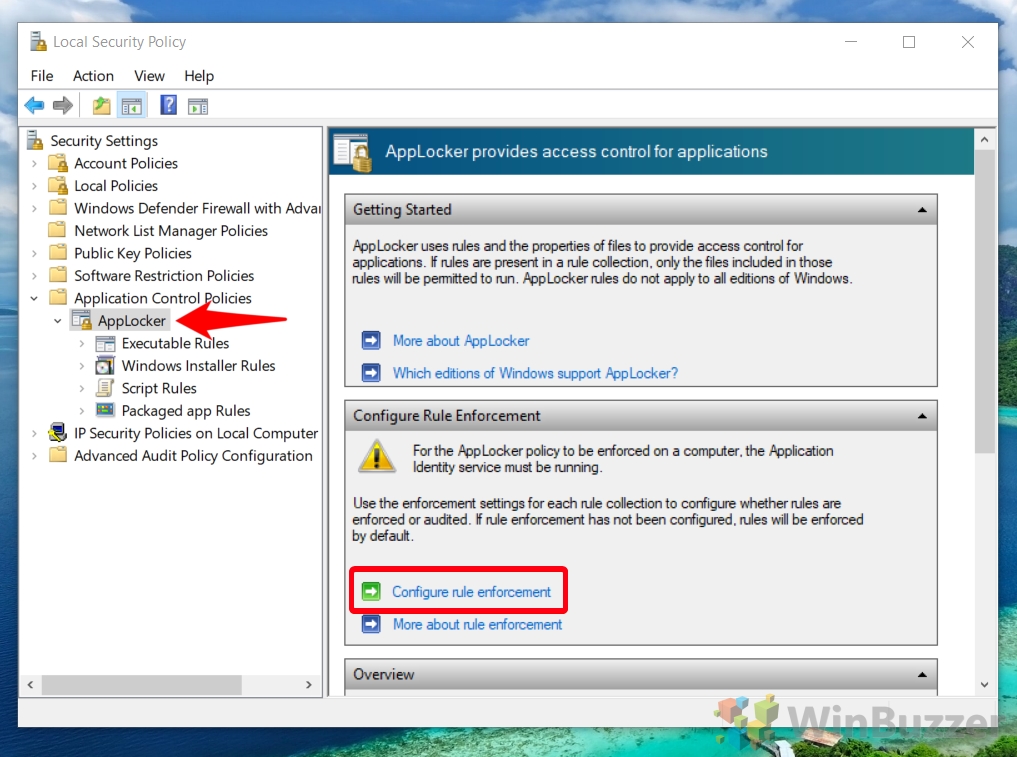This screenshot has height=757, width=1017.
Task: Open the More about AppLocker link
Action: 461,341
